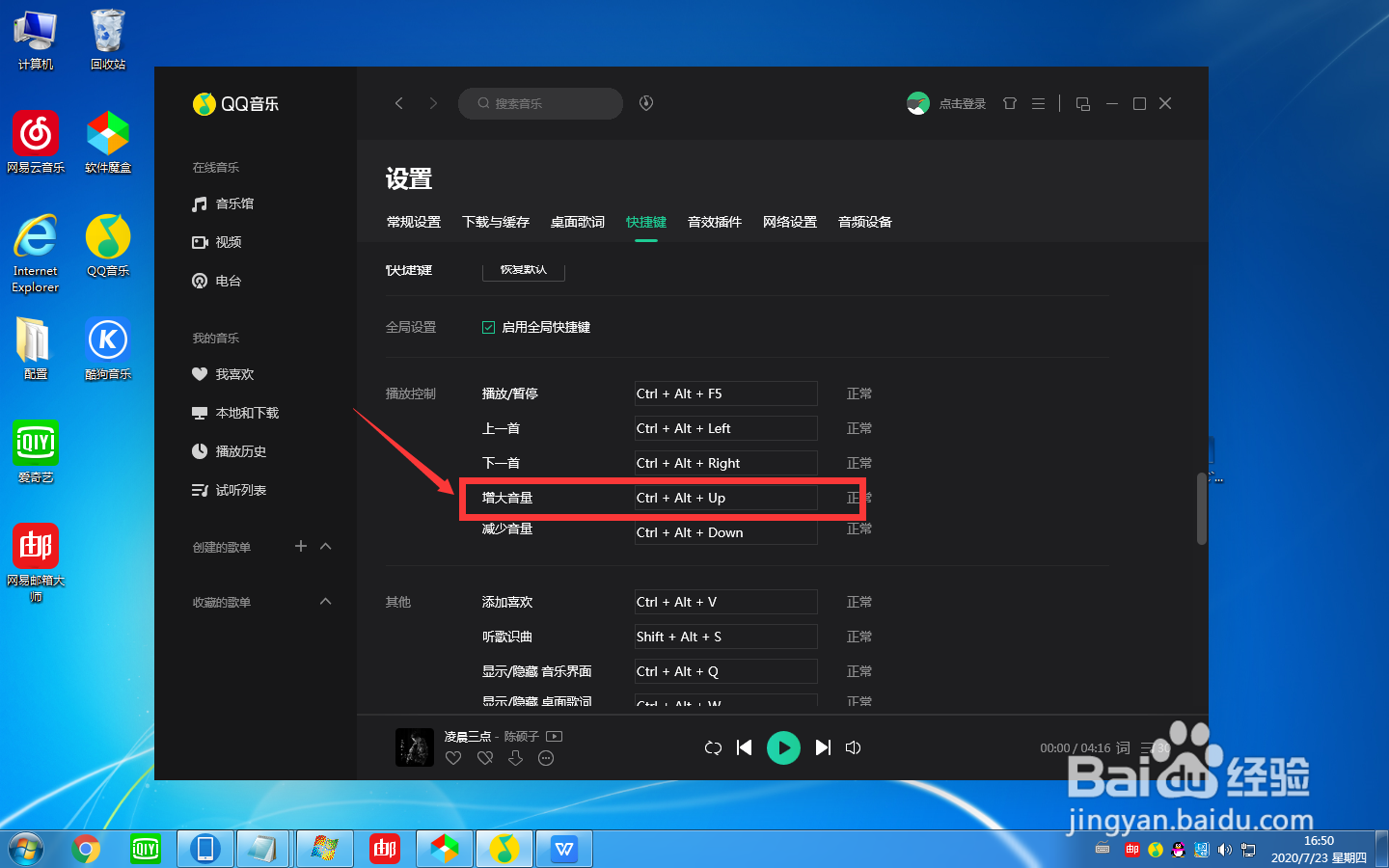Collapse the 创建的歌单 section
This screenshot has width=1389, height=868.
[x=326, y=546]
